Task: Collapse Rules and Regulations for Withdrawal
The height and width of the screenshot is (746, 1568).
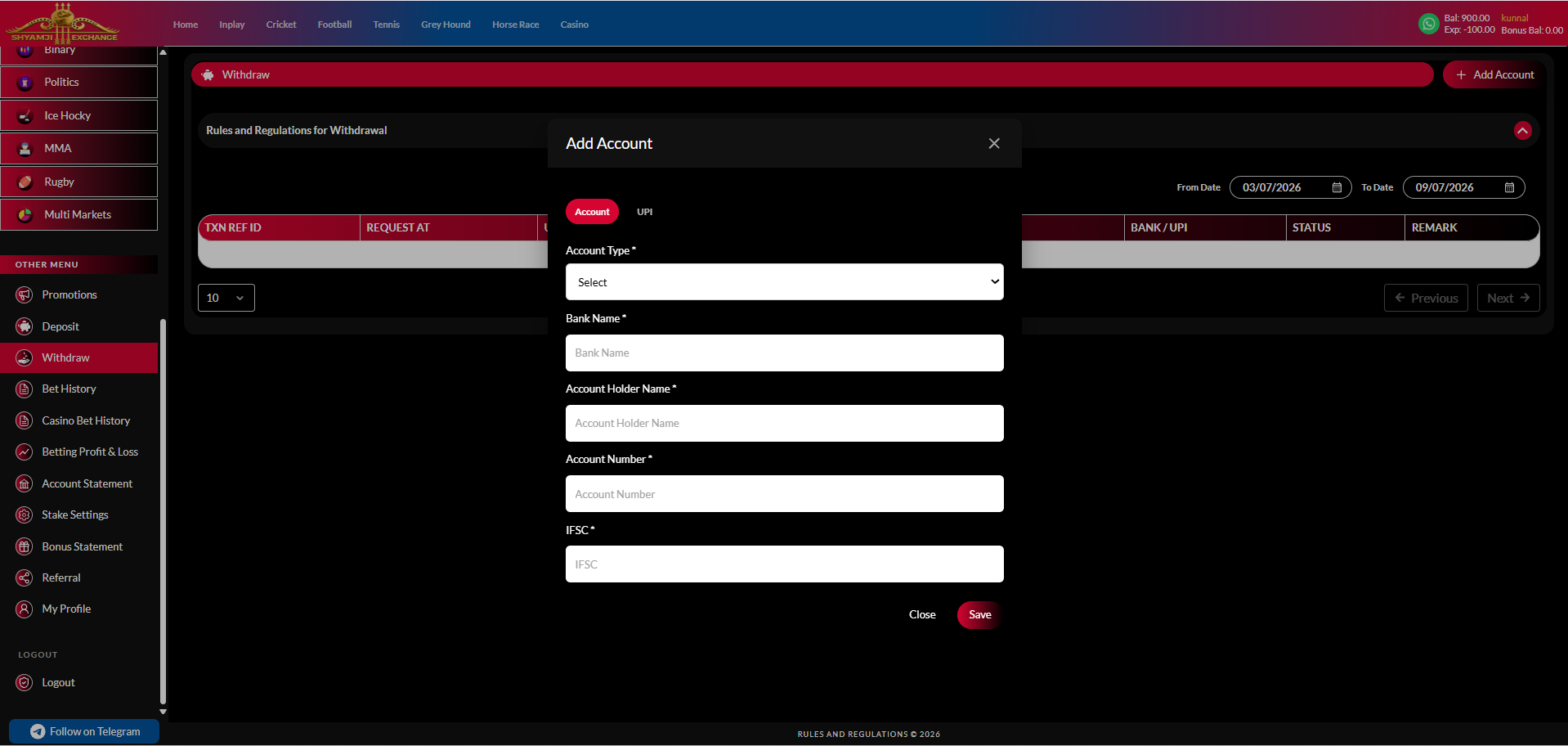Action: point(1522,131)
